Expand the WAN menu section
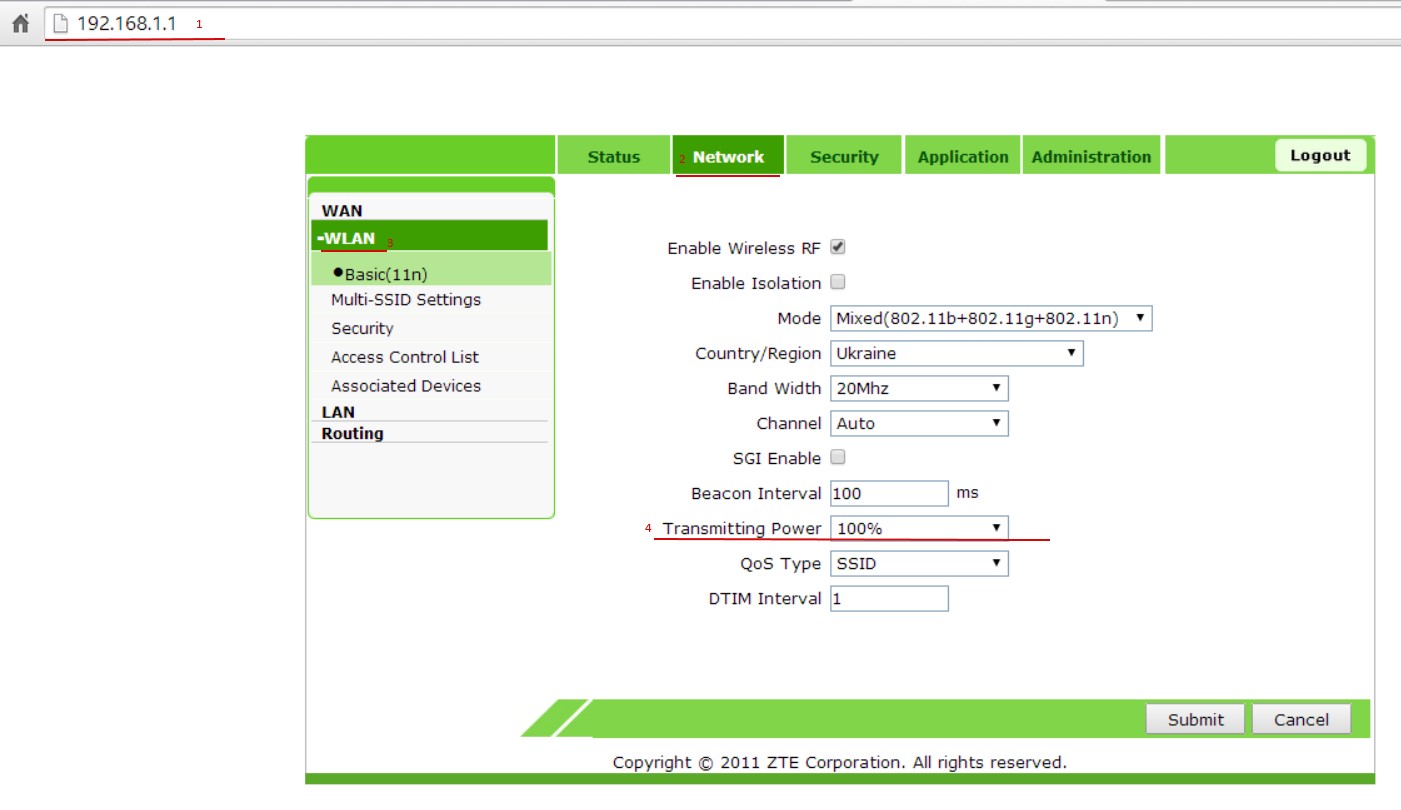This screenshot has height=810, width=1401. click(x=342, y=211)
